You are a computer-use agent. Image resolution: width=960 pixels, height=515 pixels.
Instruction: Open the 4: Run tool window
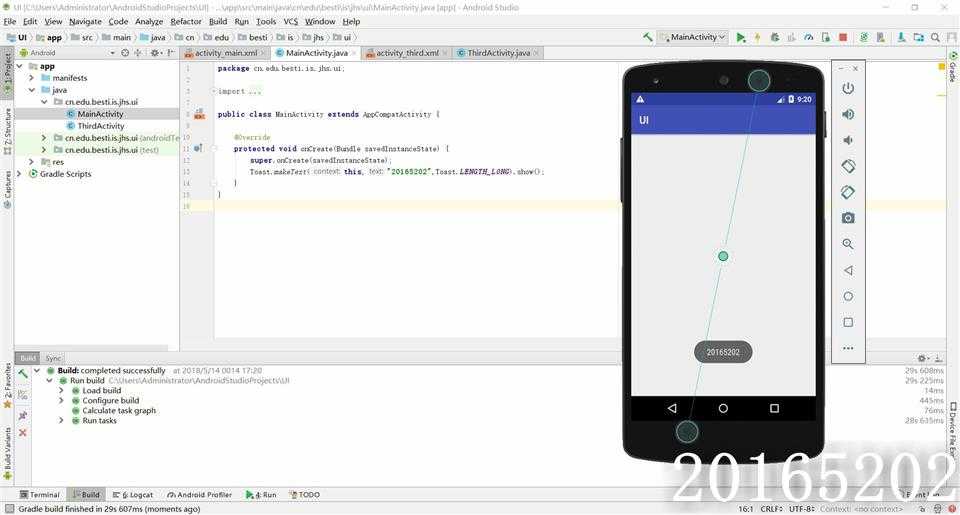tap(261, 495)
